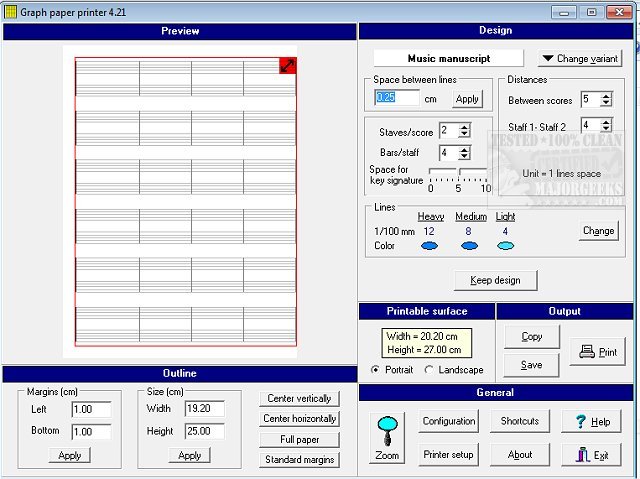Adjust the Between scores spinner arrows
This screenshot has height=479, width=640.
point(605,100)
